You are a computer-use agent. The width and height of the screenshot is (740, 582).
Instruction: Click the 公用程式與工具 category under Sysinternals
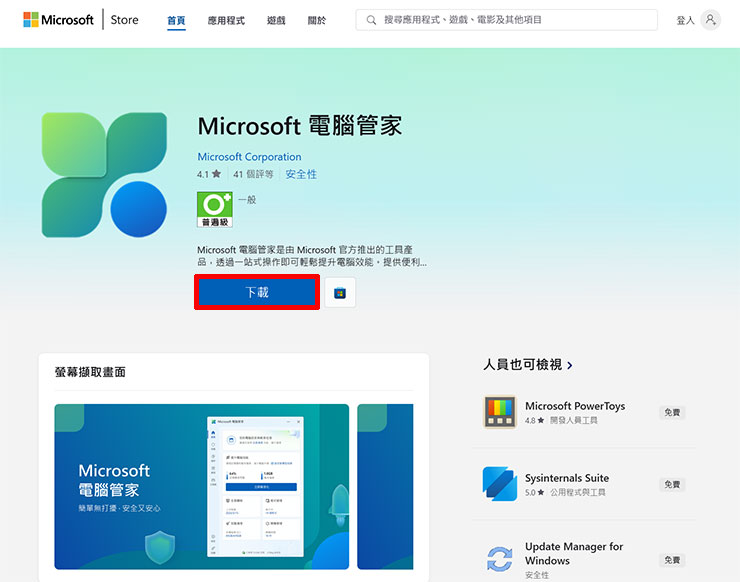pos(578,492)
